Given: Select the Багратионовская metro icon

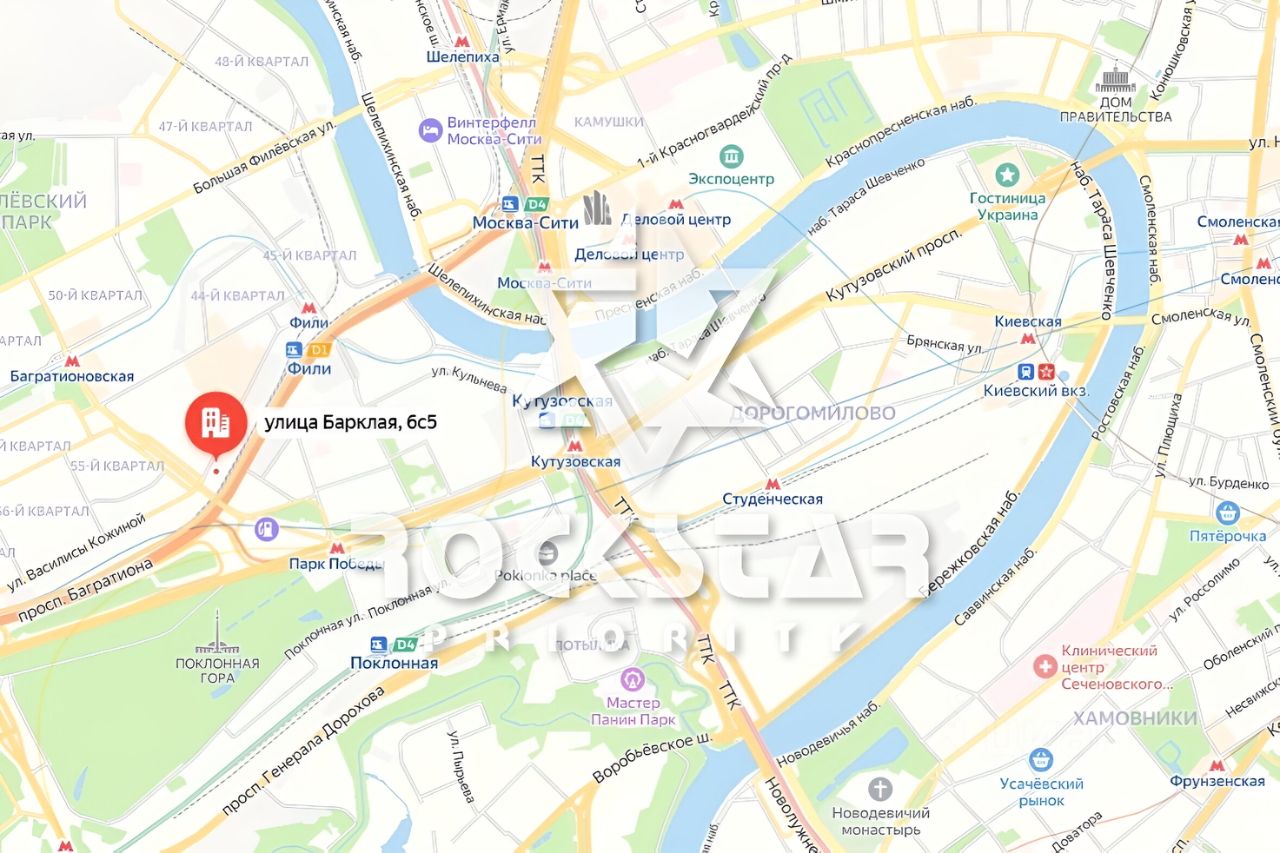Looking at the screenshot, I should [72, 361].
